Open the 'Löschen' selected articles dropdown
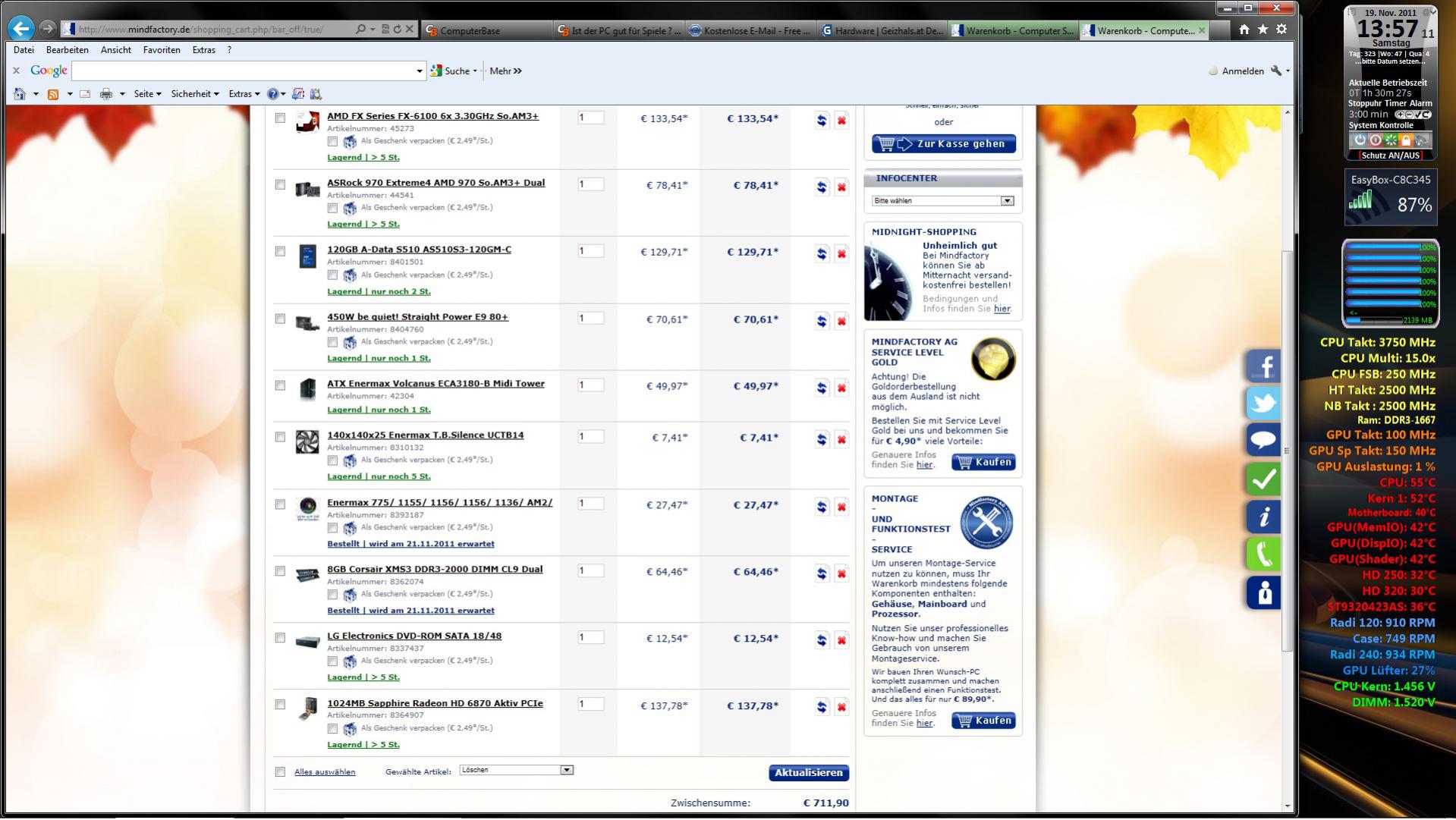 (x=516, y=770)
